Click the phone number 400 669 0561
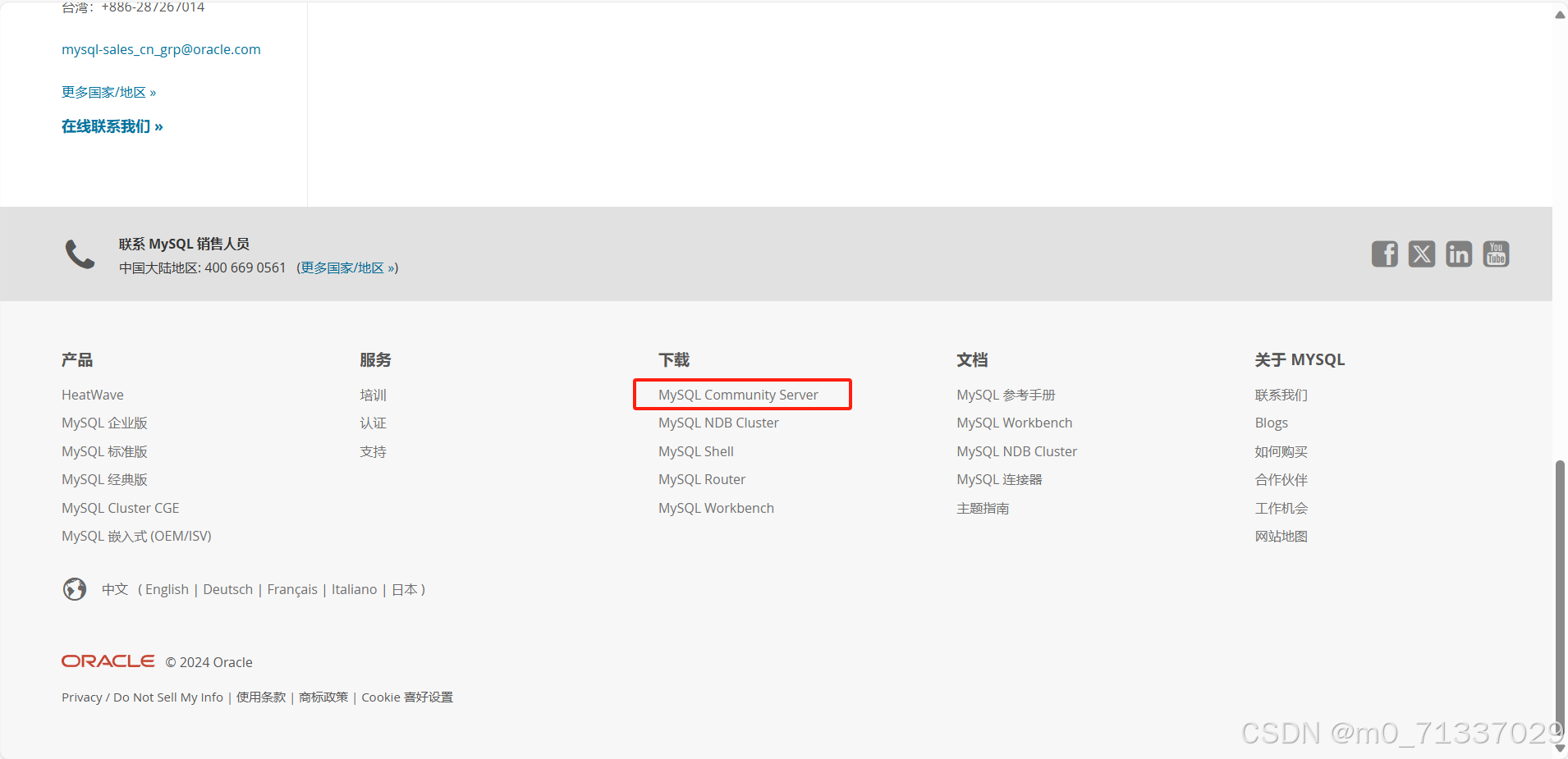This screenshot has width=1568, height=759. [x=245, y=267]
